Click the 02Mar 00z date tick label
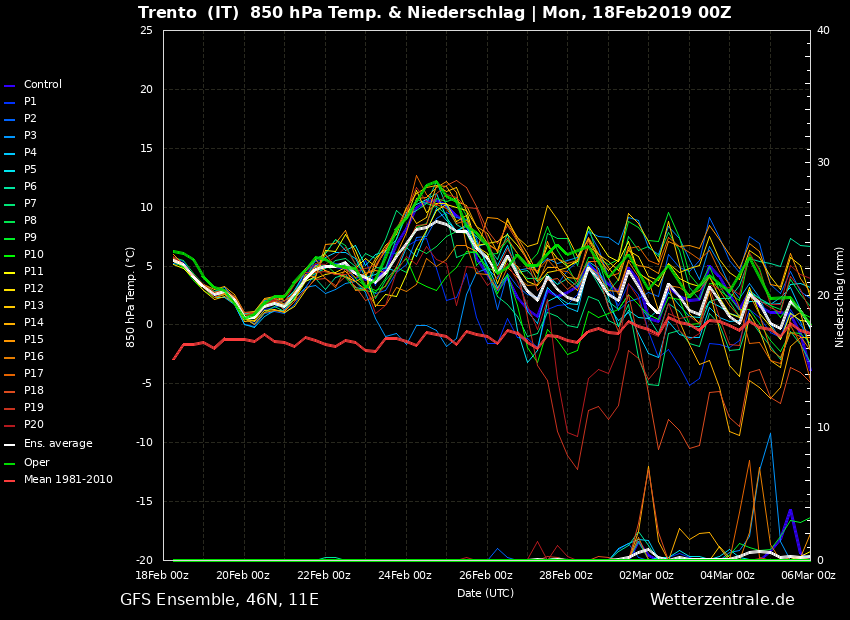The image size is (850, 620). [646, 575]
